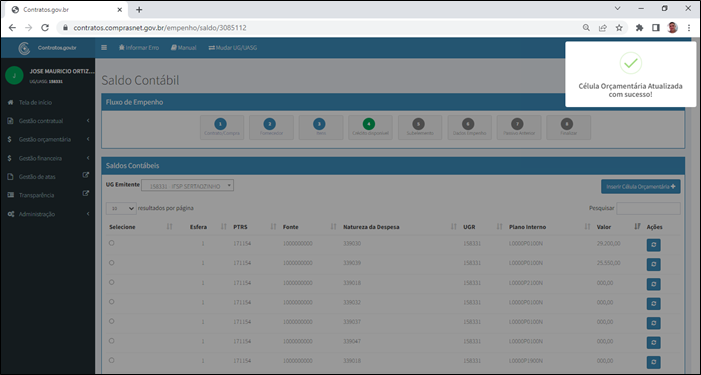701x375 pixels.
Task: Expand Gestão contratual menu
Action: pyautogui.click(x=48, y=121)
